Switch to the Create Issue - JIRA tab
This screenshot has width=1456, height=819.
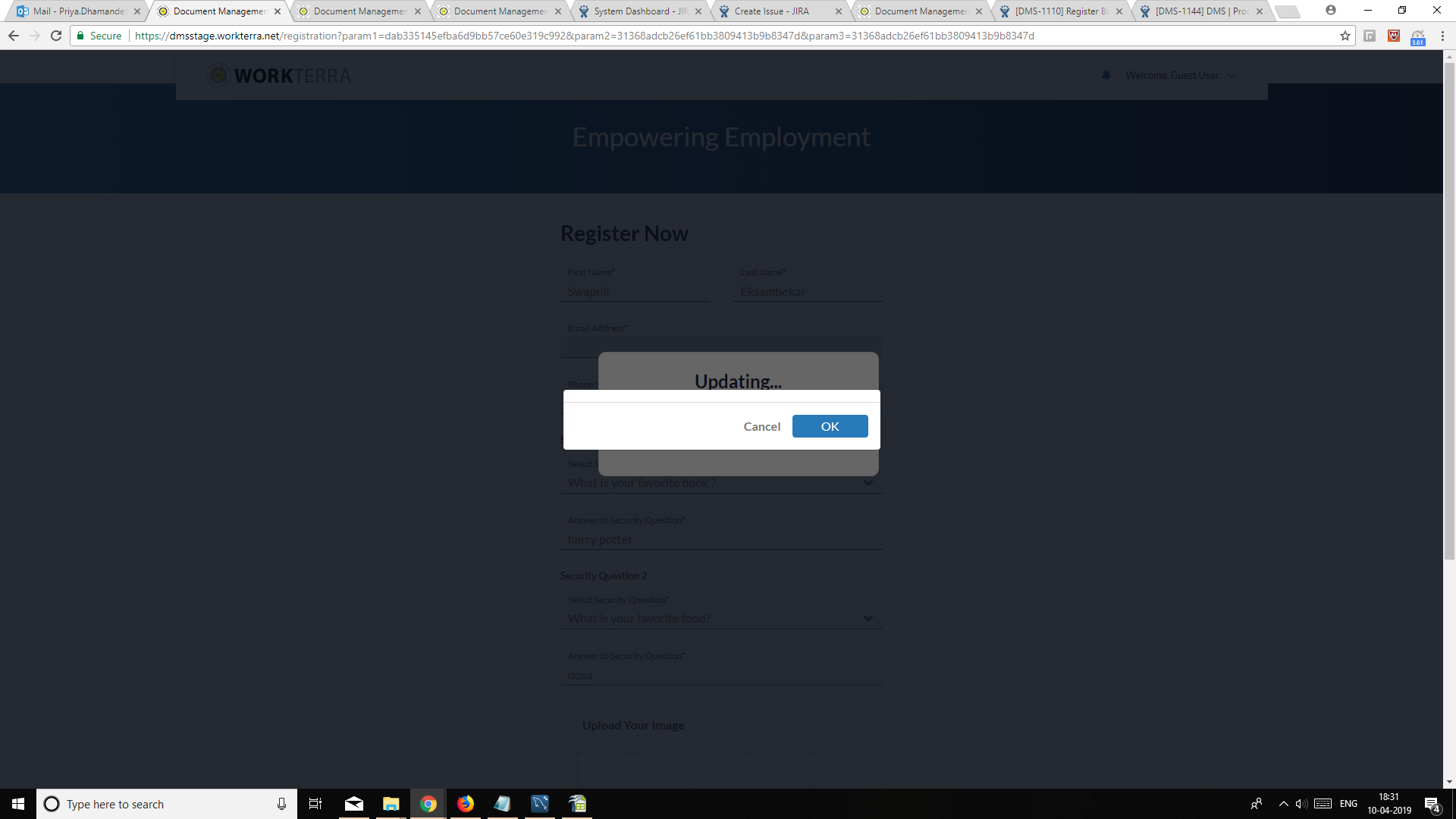(x=773, y=11)
